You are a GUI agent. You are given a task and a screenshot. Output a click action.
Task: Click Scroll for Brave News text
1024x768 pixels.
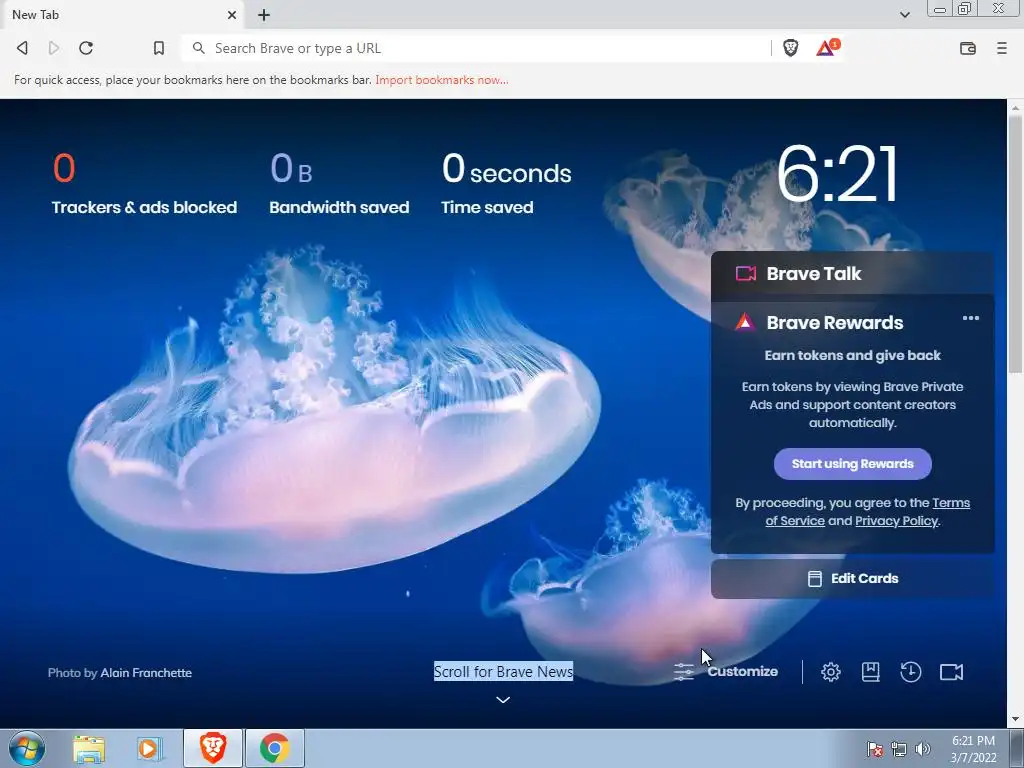click(504, 671)
